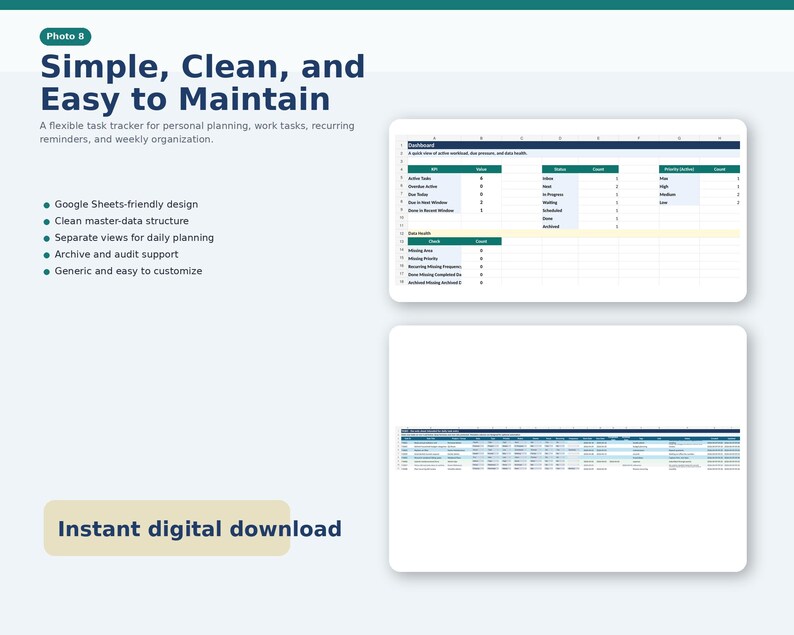The image size is (794, 635).
Task: Select the Archived status cell
Action: tap(560, 226)
